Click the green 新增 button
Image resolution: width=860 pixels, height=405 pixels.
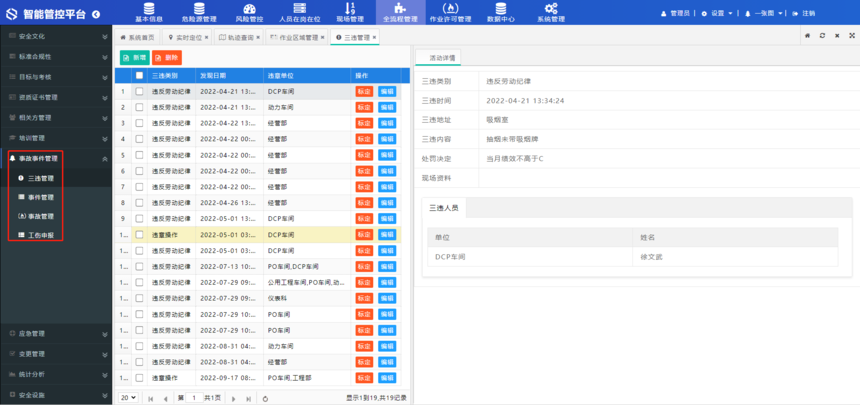pyautogui.click(x=134, y=58)
